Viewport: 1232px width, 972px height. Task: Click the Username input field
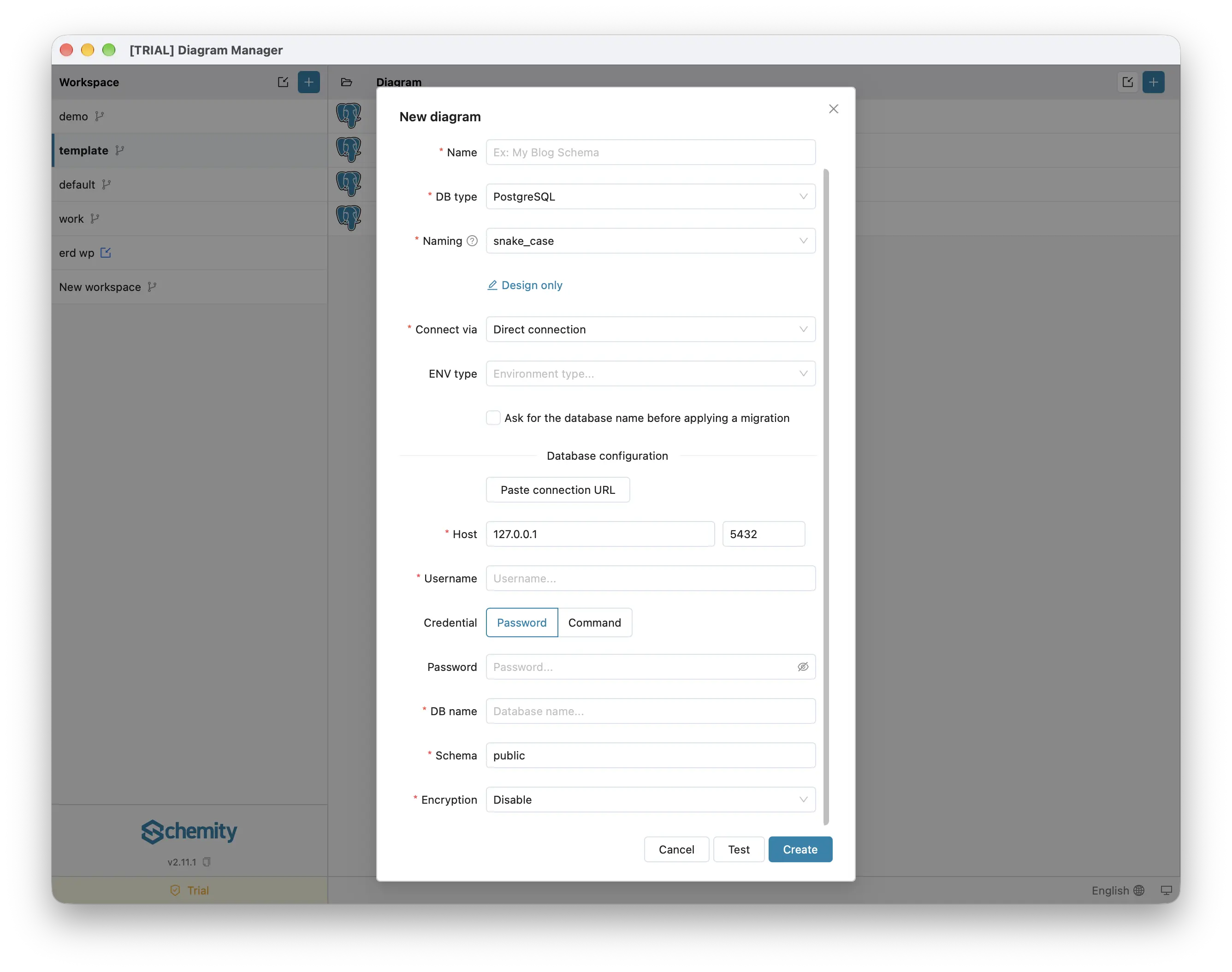(651, 578)
